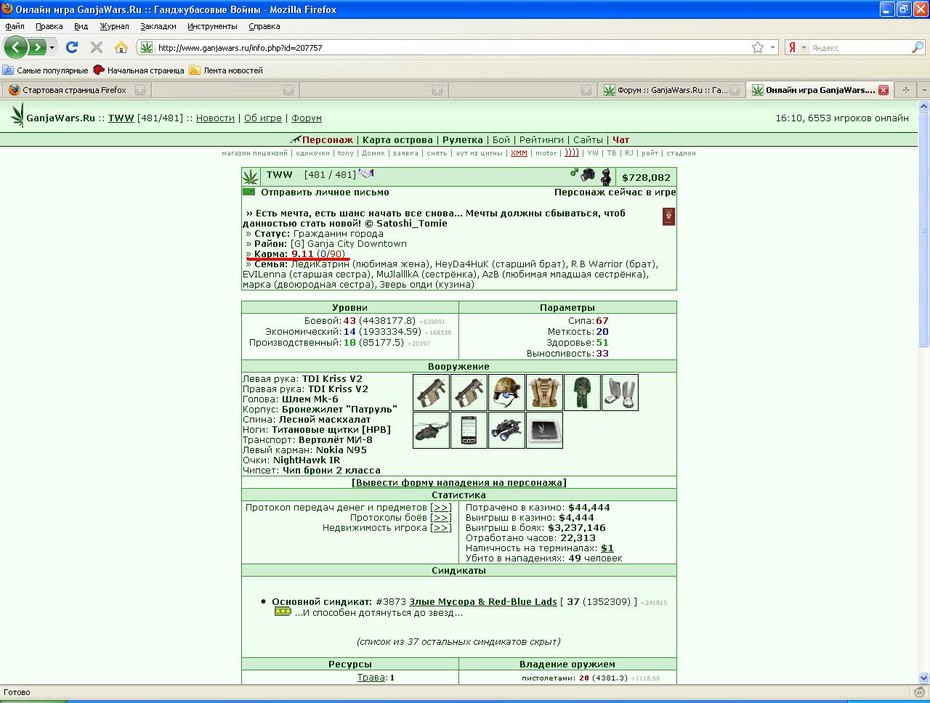930x703 pixels.
Task: Reload the page with the refresh icon
Action: click(72, 47)
